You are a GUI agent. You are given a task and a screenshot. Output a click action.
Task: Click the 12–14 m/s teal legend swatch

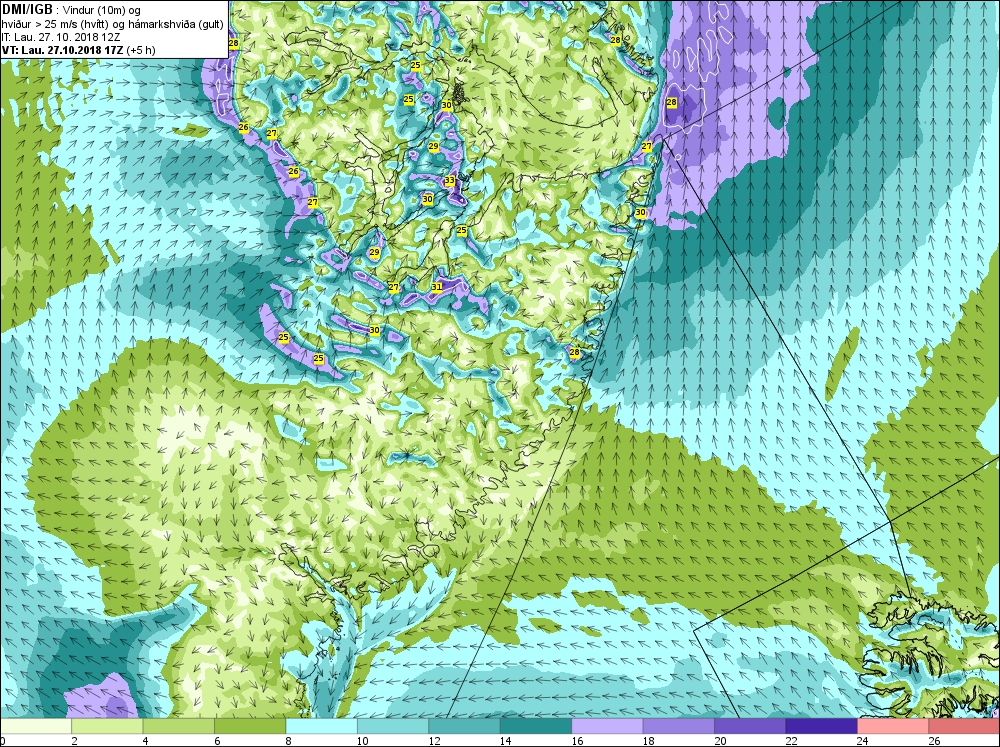[464, 727]
